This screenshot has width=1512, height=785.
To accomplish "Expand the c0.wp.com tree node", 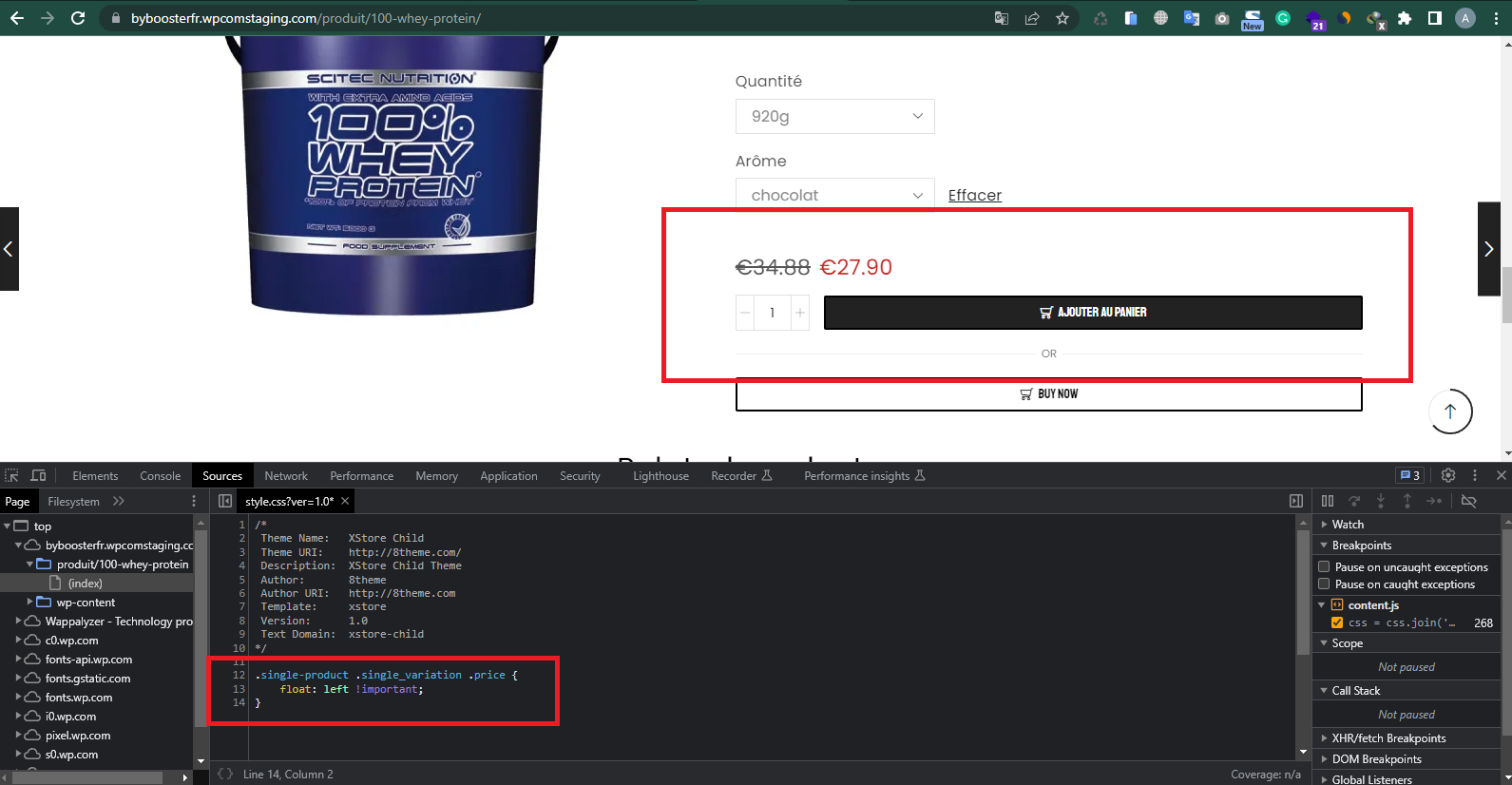I will pyautogui.click(x=18, y=640).
